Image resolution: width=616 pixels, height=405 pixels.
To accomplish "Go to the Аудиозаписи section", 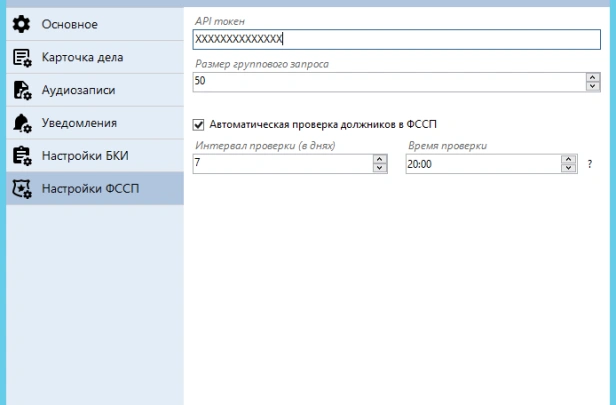I will click(x=78, y=90).
